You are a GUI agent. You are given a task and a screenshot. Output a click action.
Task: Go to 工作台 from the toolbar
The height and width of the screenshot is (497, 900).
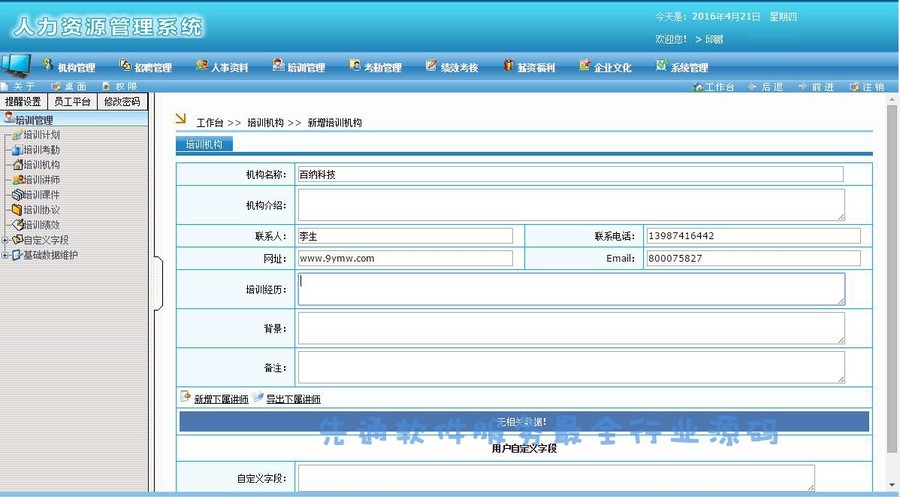(713, 87)
